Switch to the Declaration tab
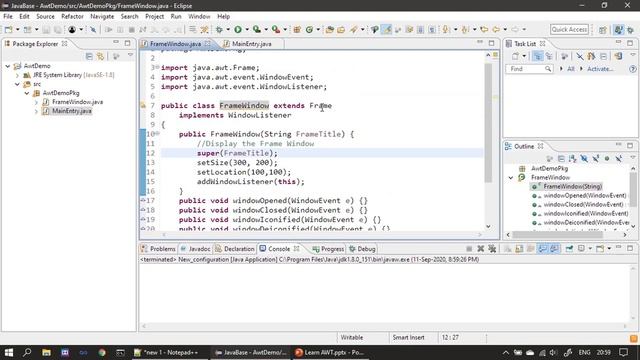Viewport: 640px width, 360px height. pos(235,249)
